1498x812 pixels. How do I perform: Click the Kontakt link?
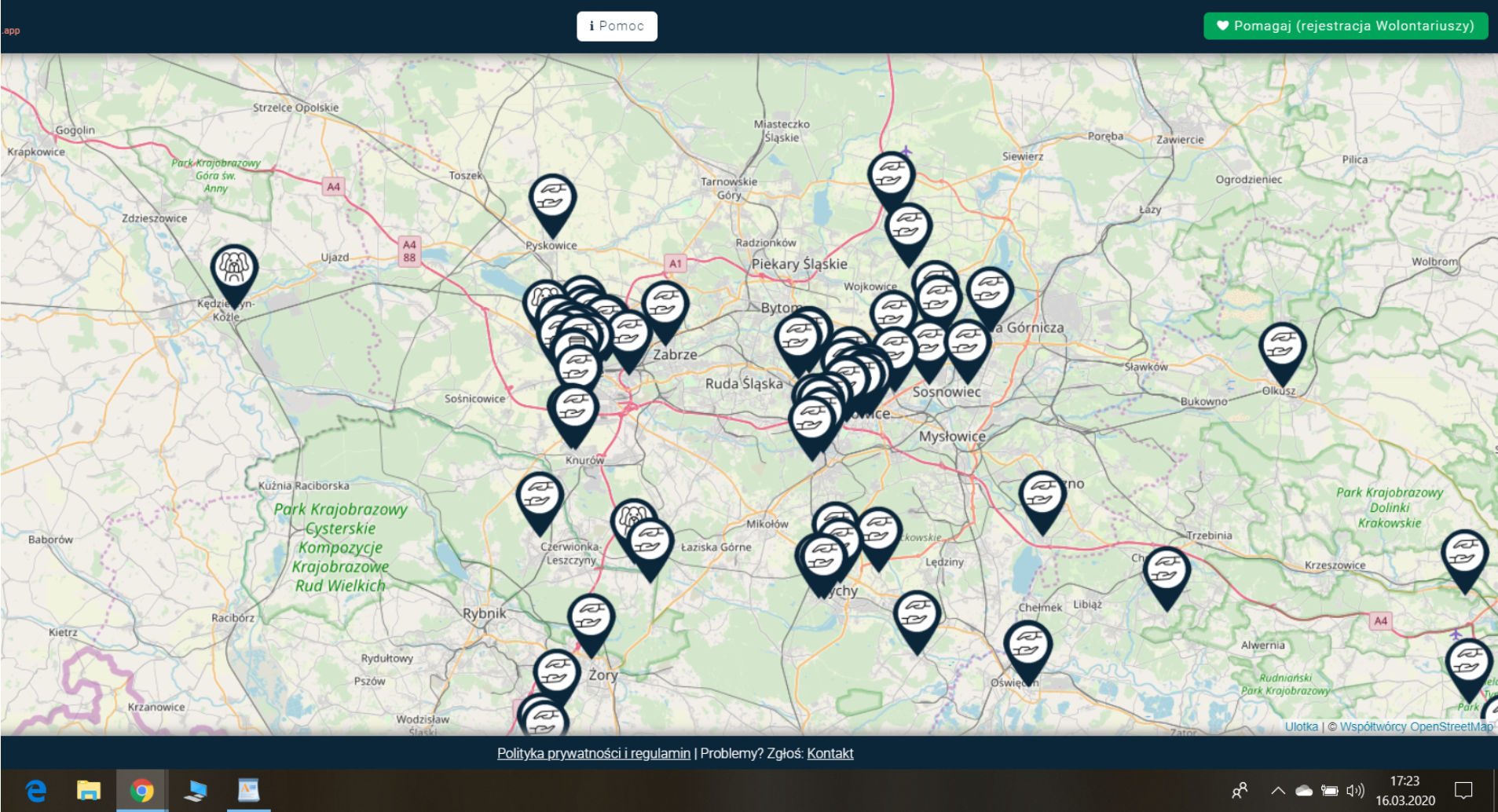pyautogui.click(x=830, y=753)
